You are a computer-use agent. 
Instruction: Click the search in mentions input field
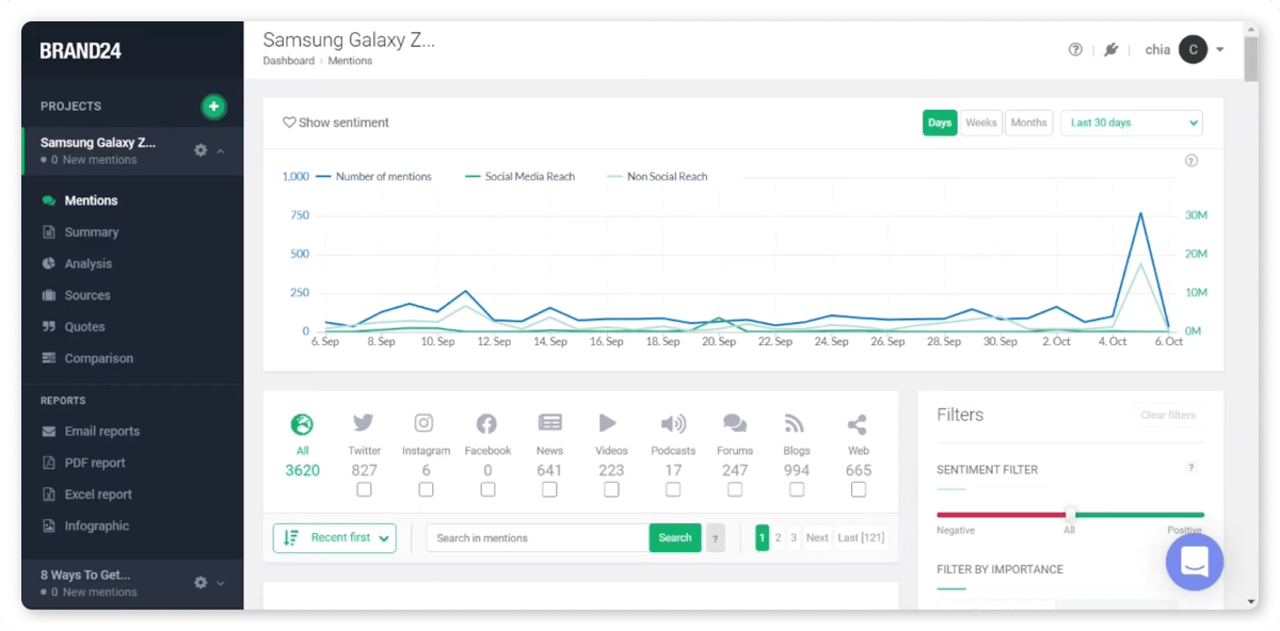537,537
